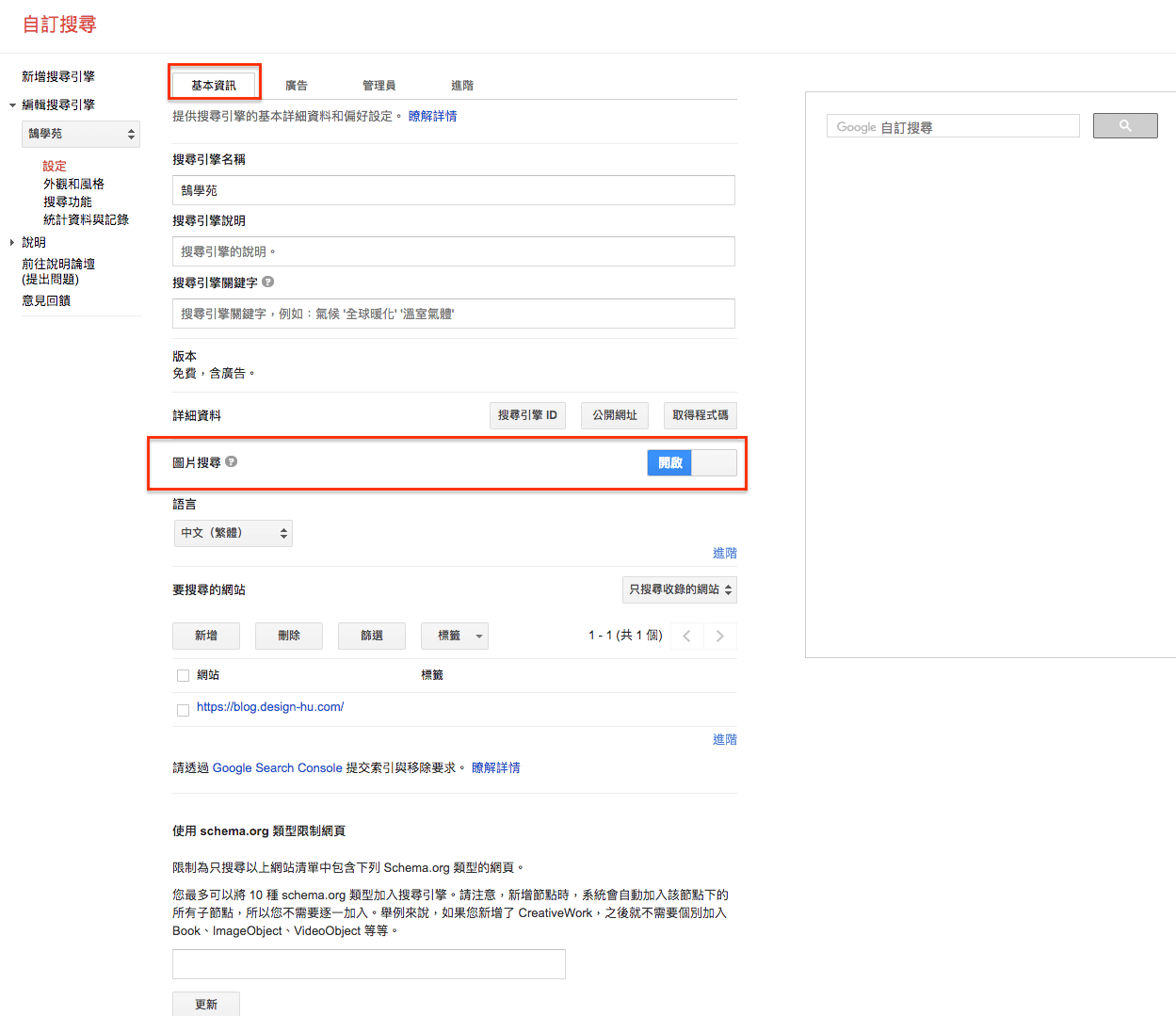Image resolution: width=1176 pixels, height=1016 pixels.
Task: Go to previous page of sites list
Action: [x=686, y=636]
